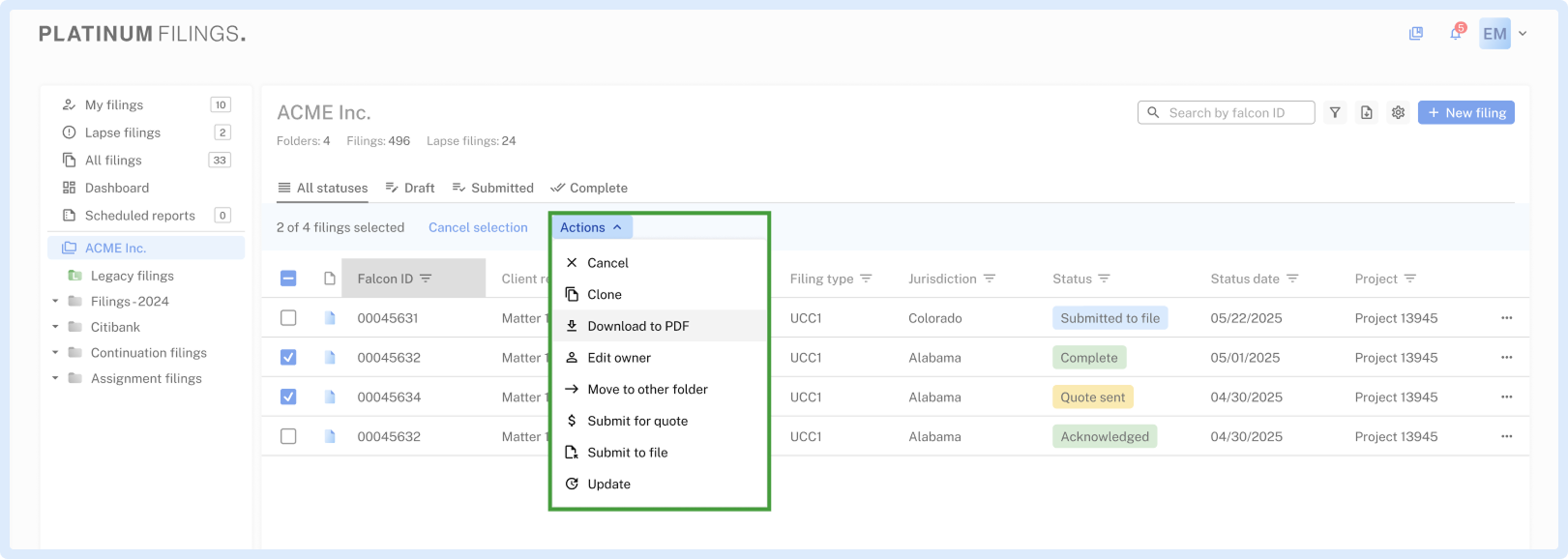Image resolution: width=1568 pixels, height=559 pixels.
Task: Switch to Draft tab
Action: tap(410, 188)
